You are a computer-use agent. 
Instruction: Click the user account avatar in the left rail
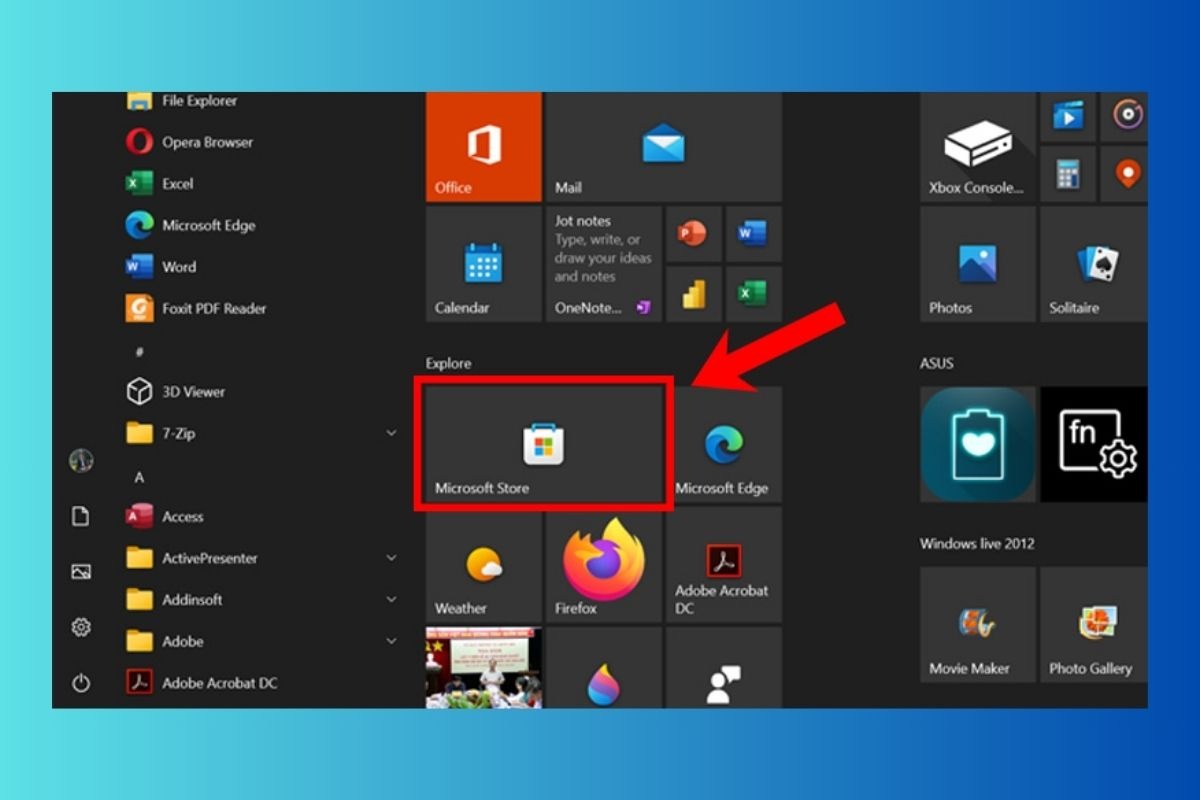click(81, 460)
